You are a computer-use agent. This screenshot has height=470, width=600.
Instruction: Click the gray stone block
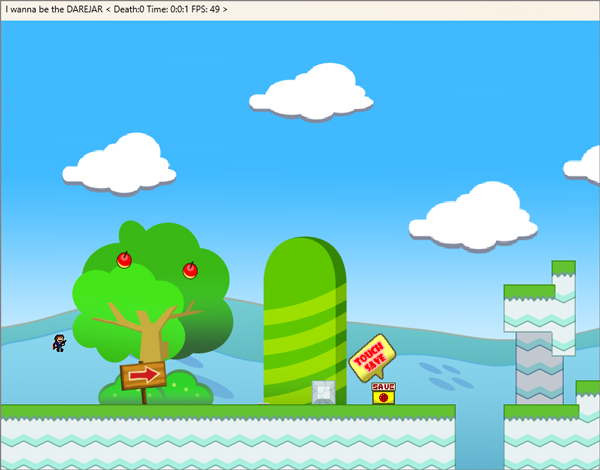[324, 392]
